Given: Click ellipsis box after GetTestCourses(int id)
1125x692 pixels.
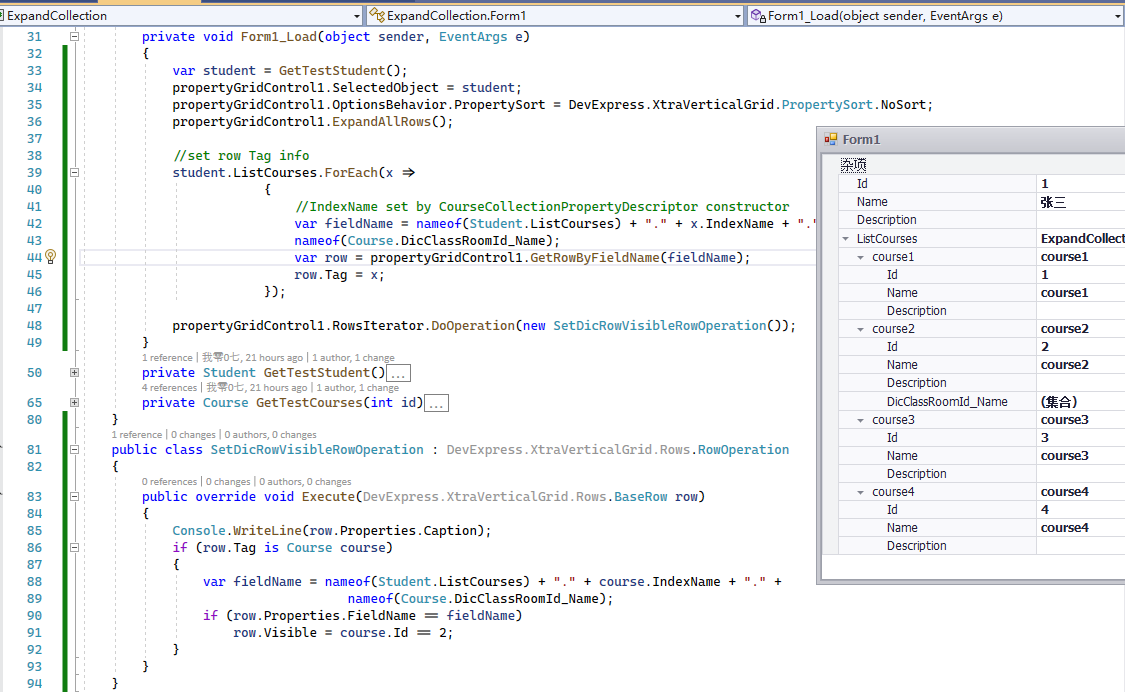Looking at the screenshot, I should (436, 403).
